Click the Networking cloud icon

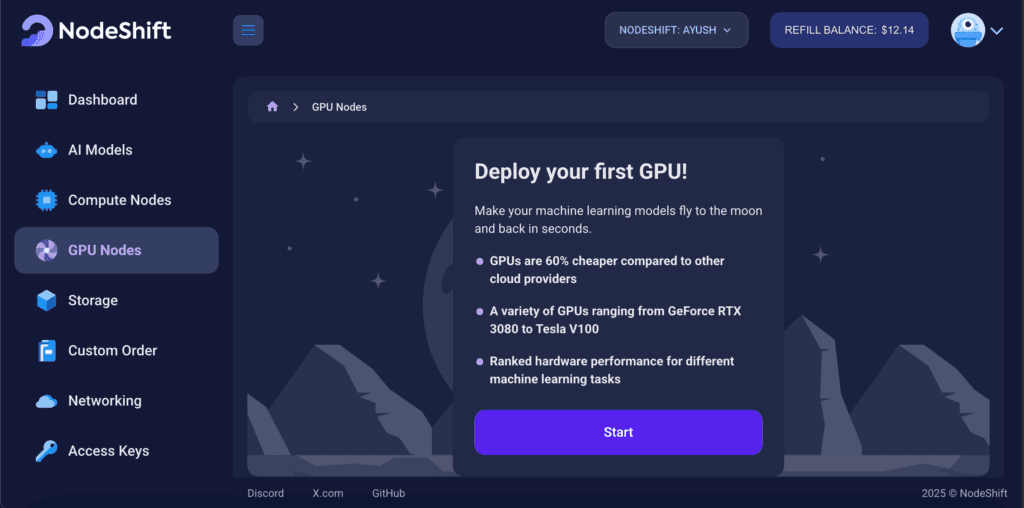(x=46, y=401)
